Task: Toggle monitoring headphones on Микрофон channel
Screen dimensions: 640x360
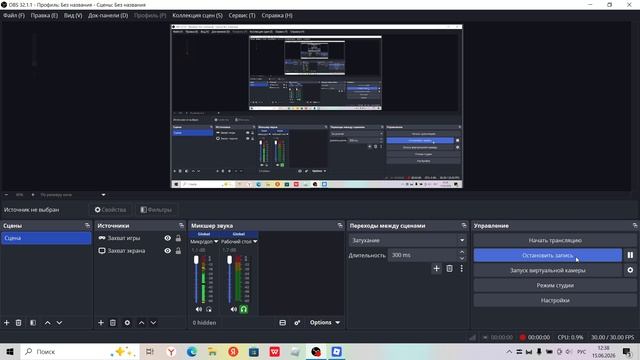Action: pos(209,309)
